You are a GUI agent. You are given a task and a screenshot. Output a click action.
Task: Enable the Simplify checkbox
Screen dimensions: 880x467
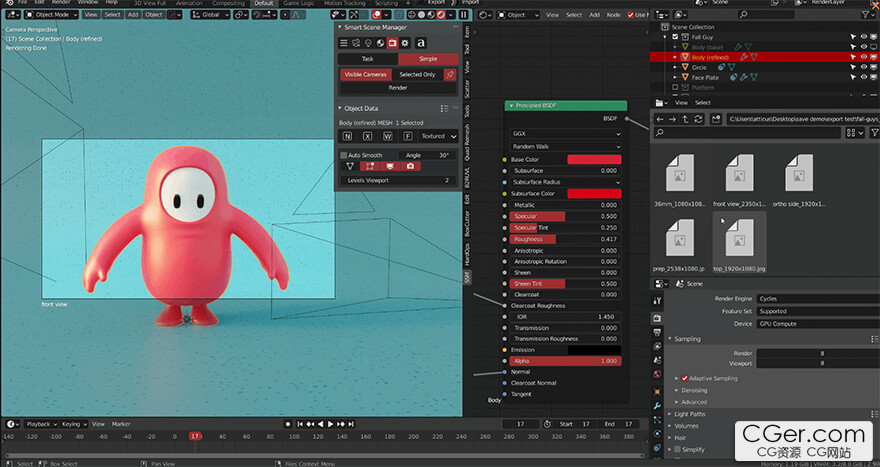click(677, 449)
